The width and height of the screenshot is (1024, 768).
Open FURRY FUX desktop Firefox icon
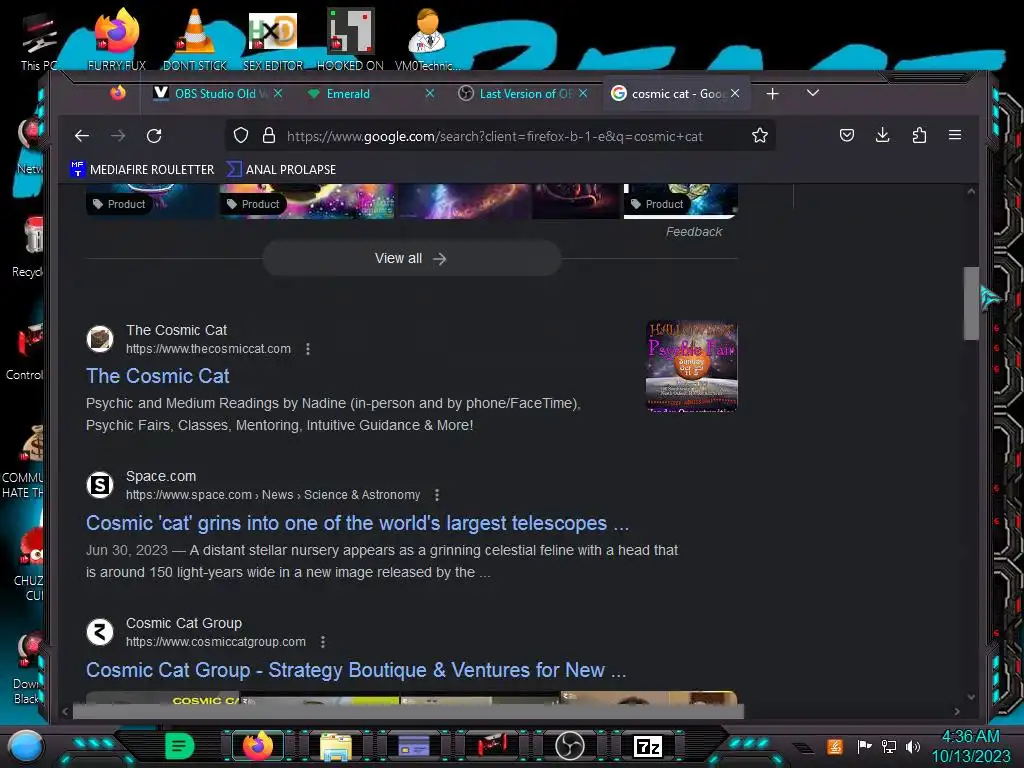[117, 39]
